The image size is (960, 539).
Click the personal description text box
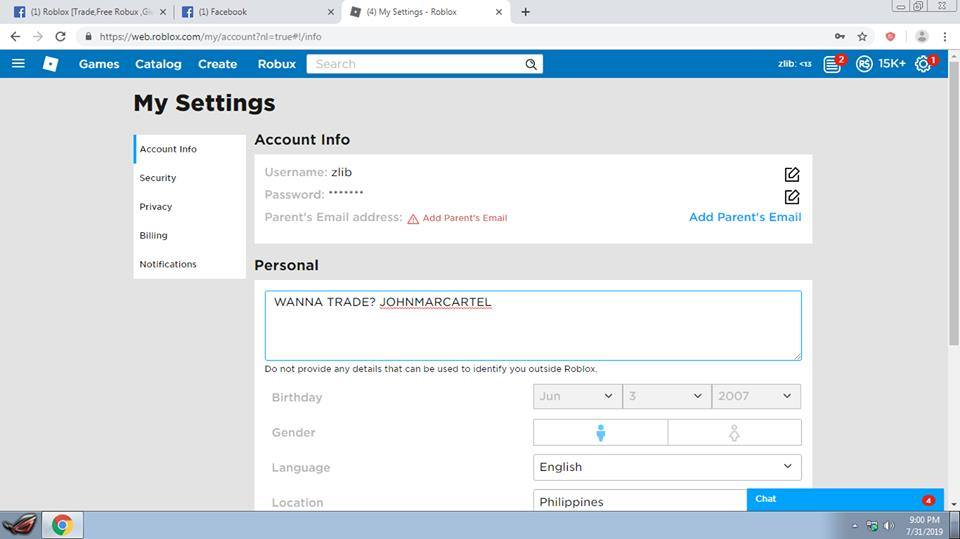pyautogui.click(x=533, y=325)
